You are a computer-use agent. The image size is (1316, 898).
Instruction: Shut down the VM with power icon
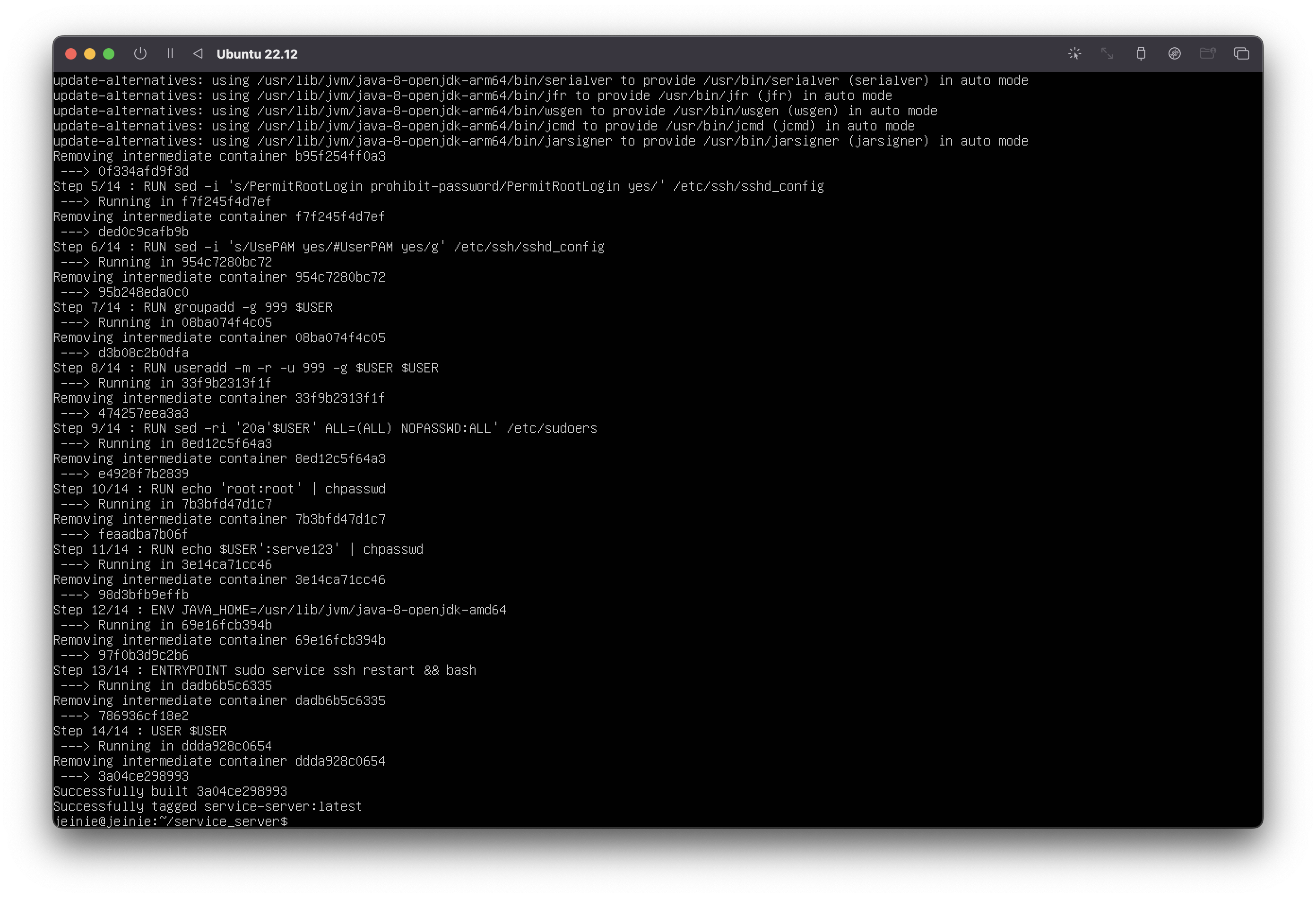[140, 54]
